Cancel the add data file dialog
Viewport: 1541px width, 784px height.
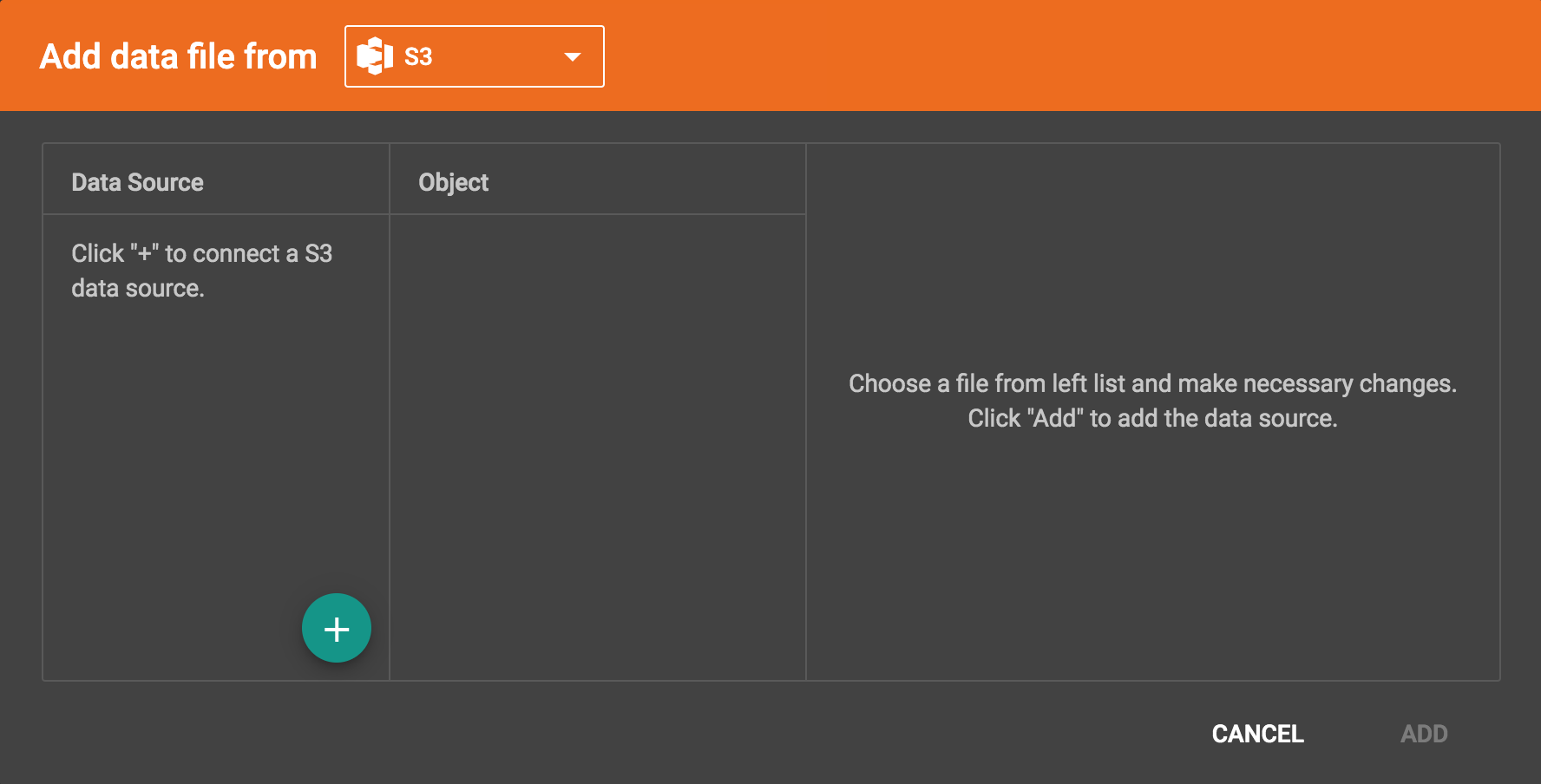pyautogui.click(x=1257, y=734)
